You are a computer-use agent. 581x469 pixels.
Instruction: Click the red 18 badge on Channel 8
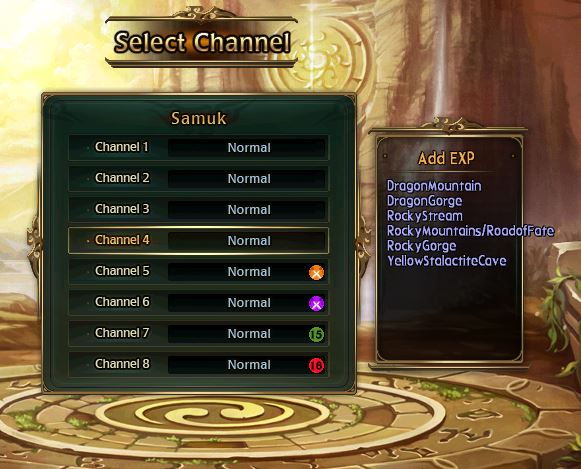(x=316, y=366)
